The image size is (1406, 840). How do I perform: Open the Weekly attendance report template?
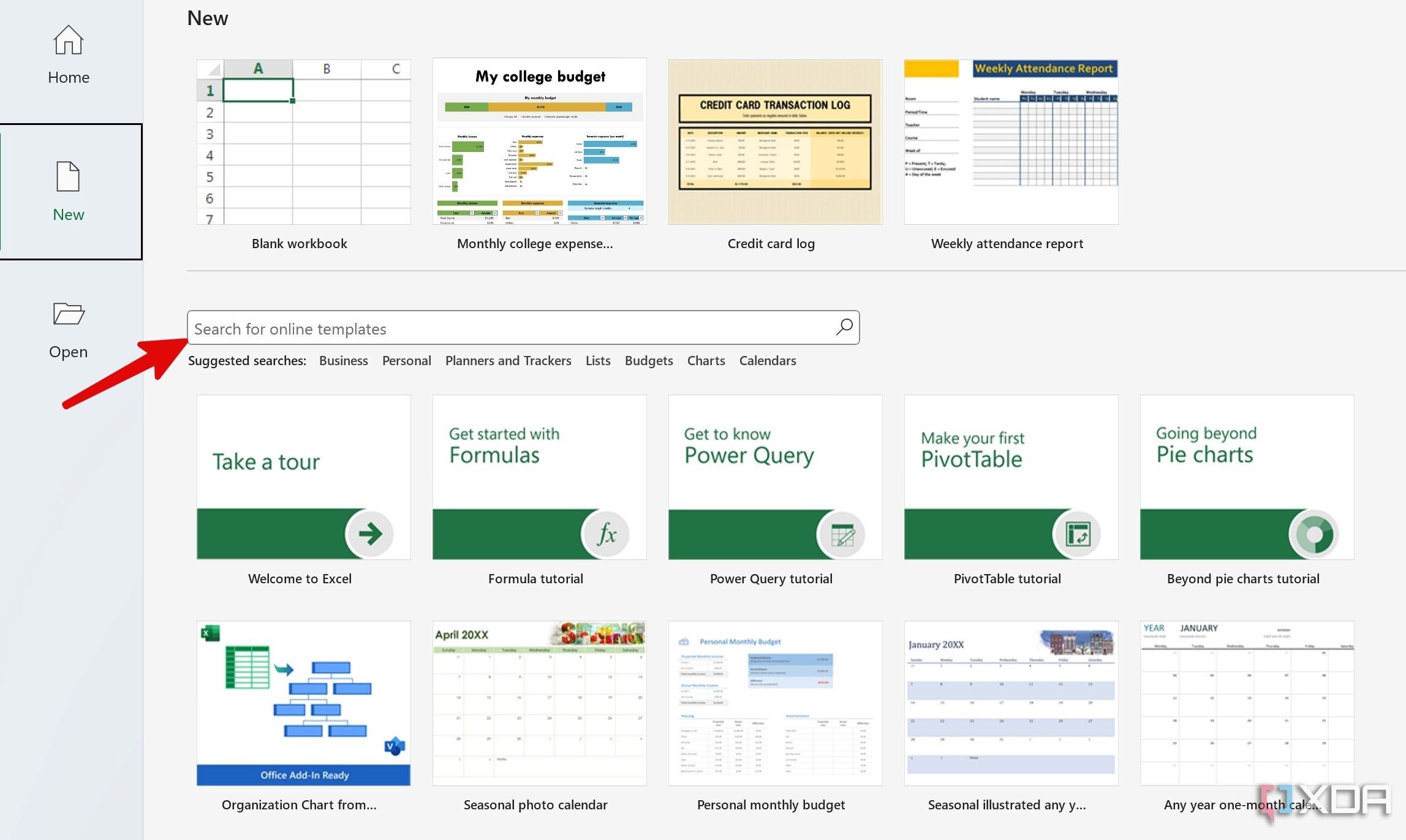1010,142
